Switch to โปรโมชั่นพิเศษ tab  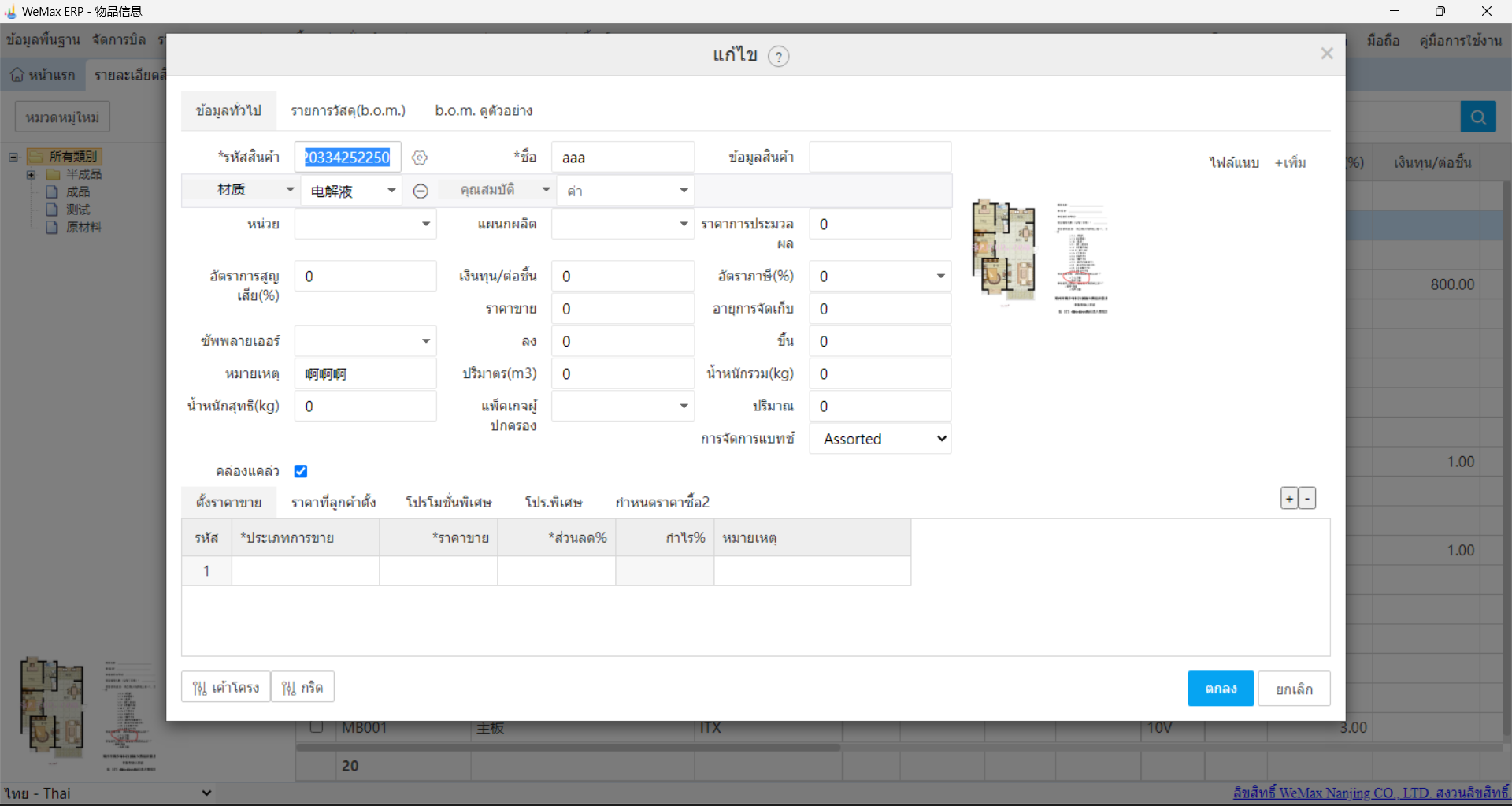(x=449, y=502)
